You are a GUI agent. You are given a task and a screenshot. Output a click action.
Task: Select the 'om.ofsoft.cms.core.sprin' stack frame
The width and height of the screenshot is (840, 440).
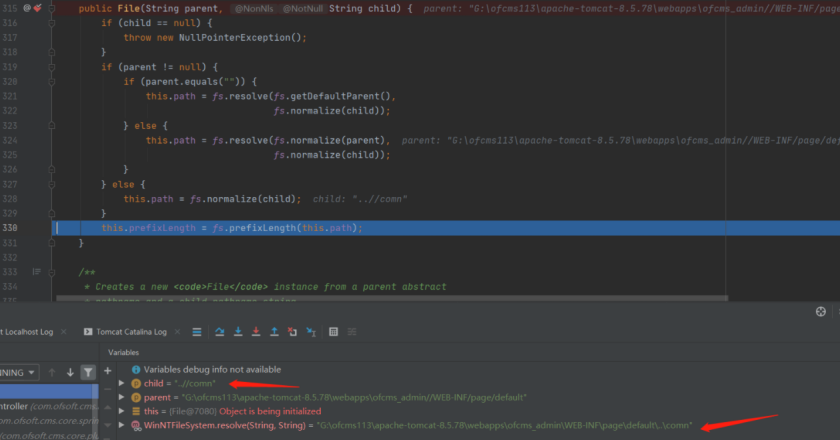49,421
